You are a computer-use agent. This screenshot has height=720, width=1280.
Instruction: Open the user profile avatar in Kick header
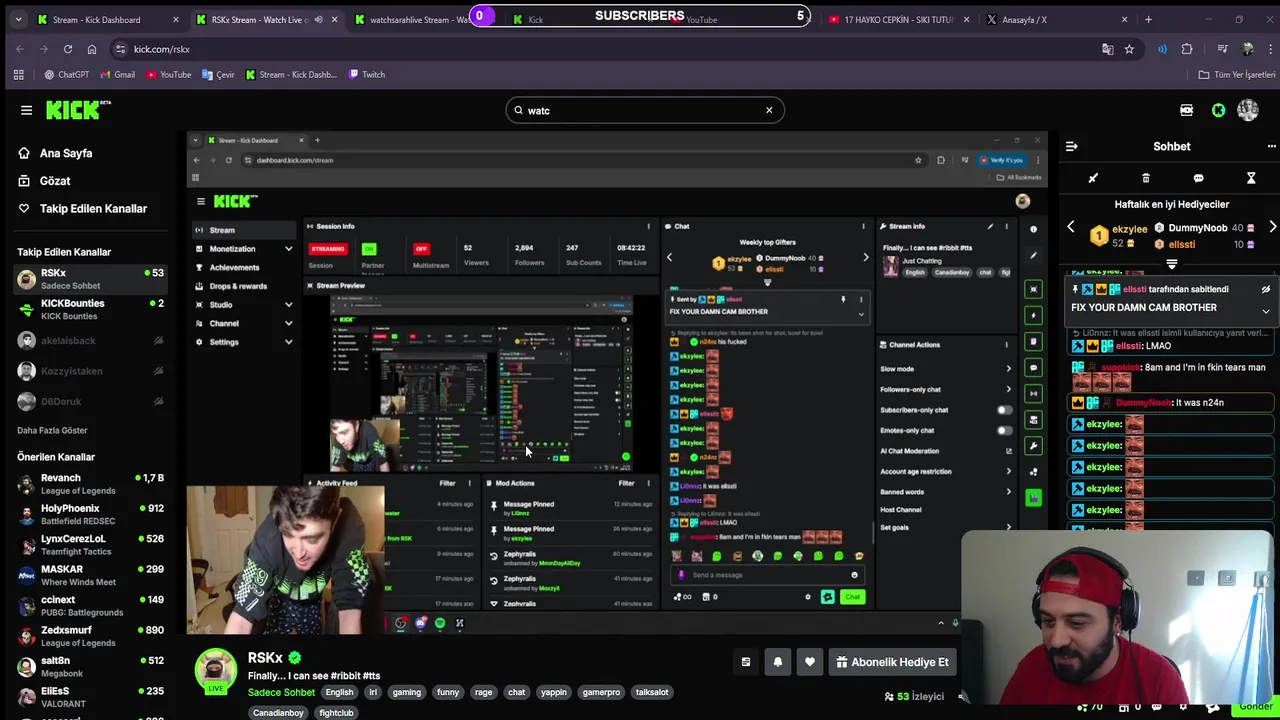coord(1248,110)
